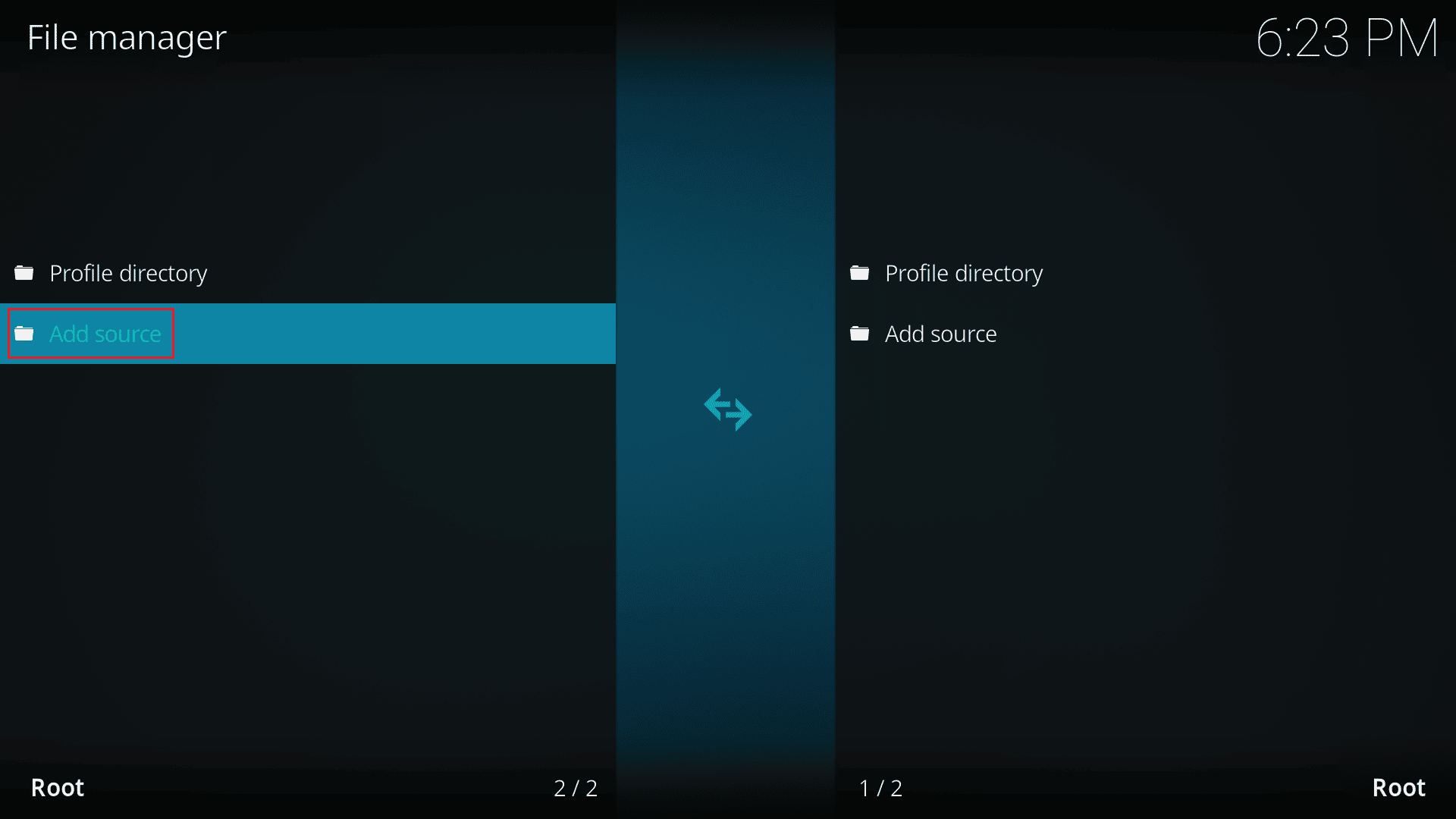Select the file transfer direction toggle icon
The image size is (1456, 819).
point(727,409)
